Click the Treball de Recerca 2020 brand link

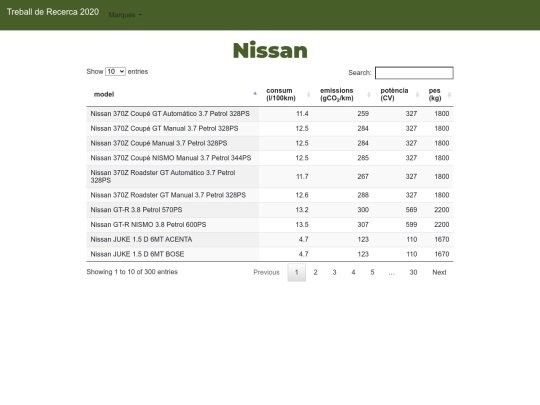coord(53,12)
